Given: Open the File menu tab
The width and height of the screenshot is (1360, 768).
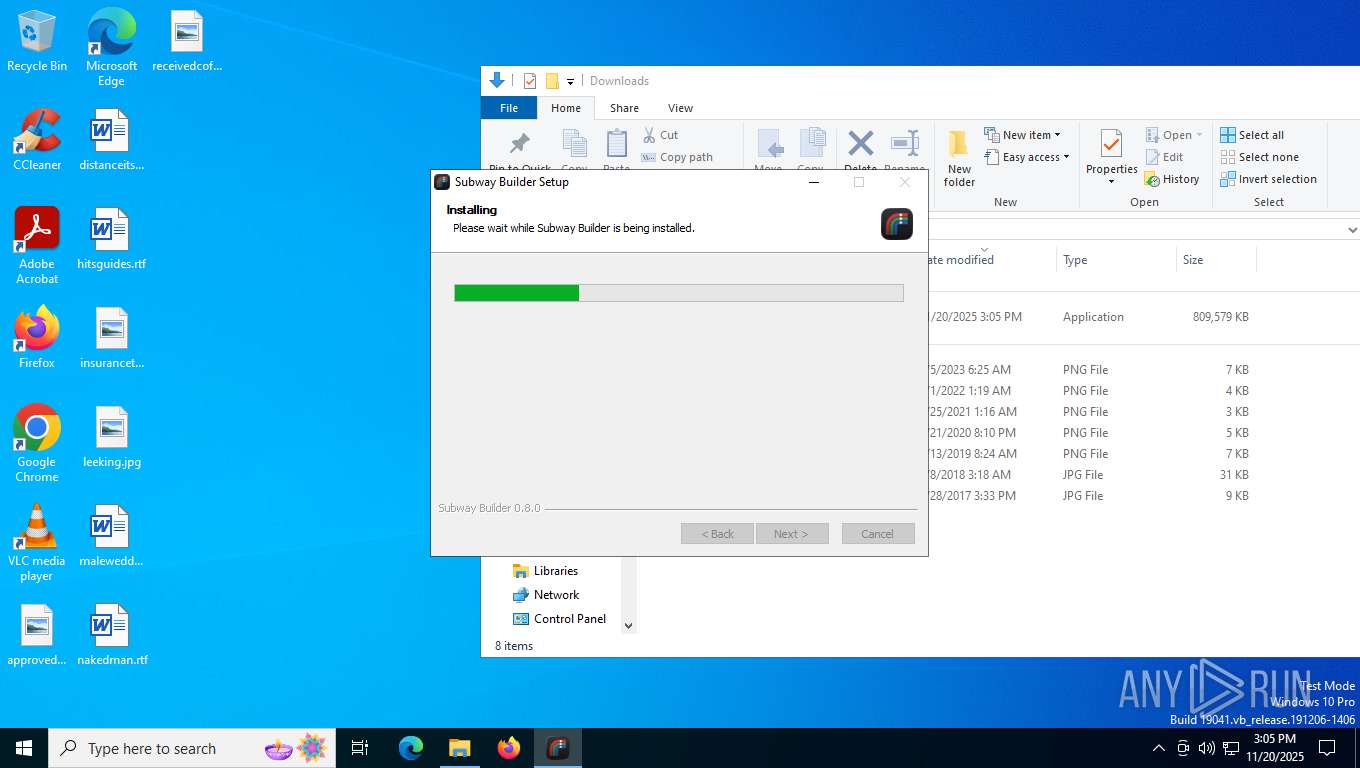Looking at the screenshot, I should 509,108.
